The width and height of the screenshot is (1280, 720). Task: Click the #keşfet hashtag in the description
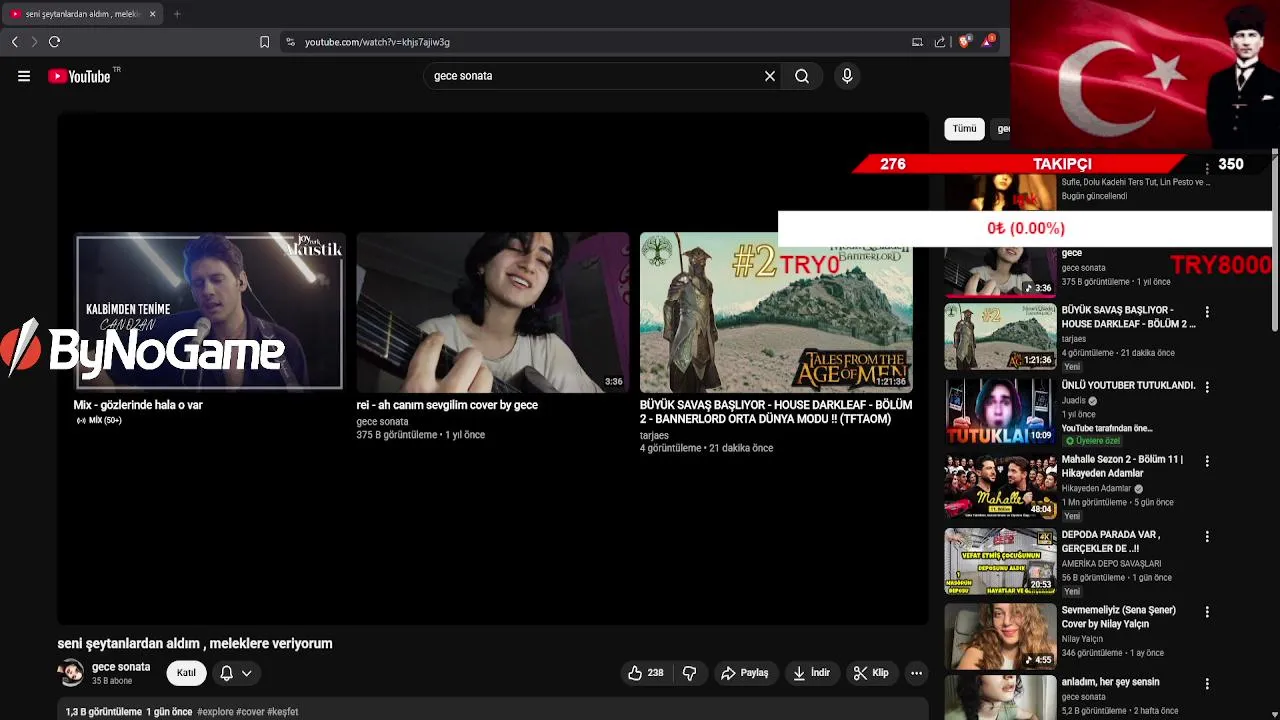tap(283, 712)
